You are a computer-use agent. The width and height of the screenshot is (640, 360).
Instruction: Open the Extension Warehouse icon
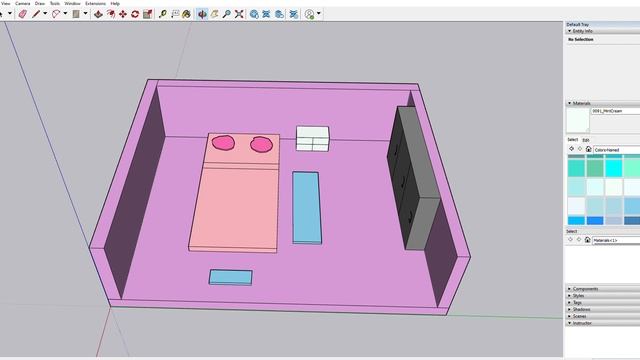click(266, 14)
